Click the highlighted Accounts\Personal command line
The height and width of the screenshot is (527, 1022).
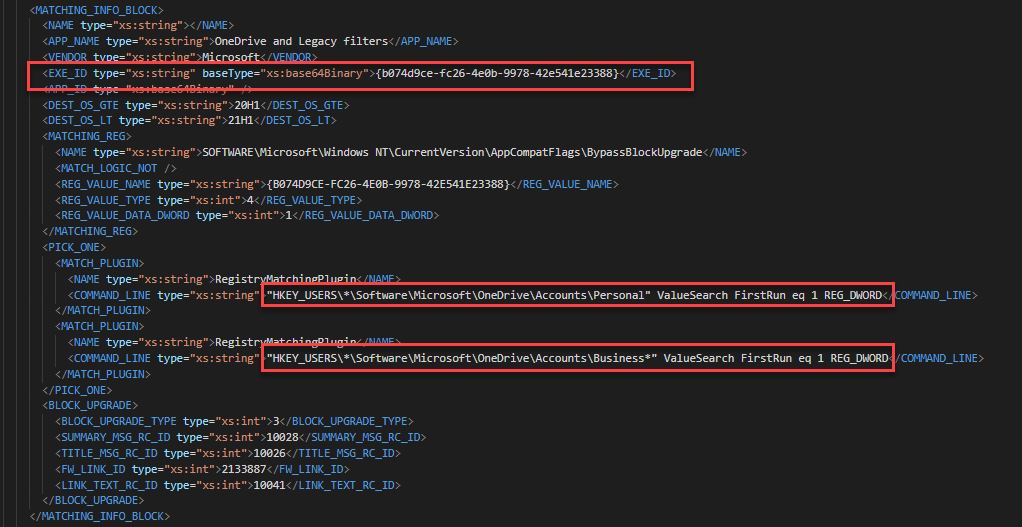tap(576, 294)
